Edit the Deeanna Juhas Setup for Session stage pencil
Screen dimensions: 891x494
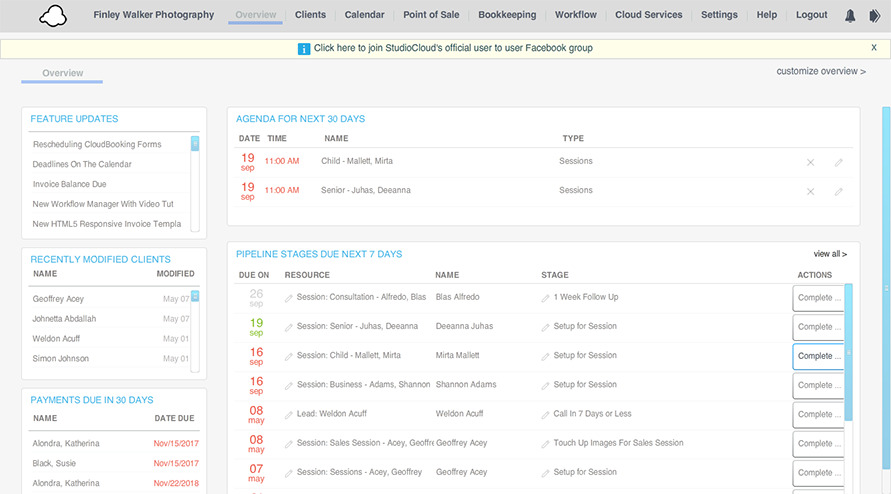(x=546, y=327)
